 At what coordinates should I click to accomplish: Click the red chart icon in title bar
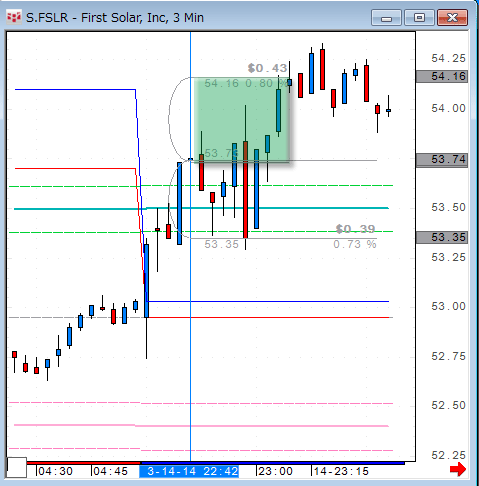(x=14, y=17)
